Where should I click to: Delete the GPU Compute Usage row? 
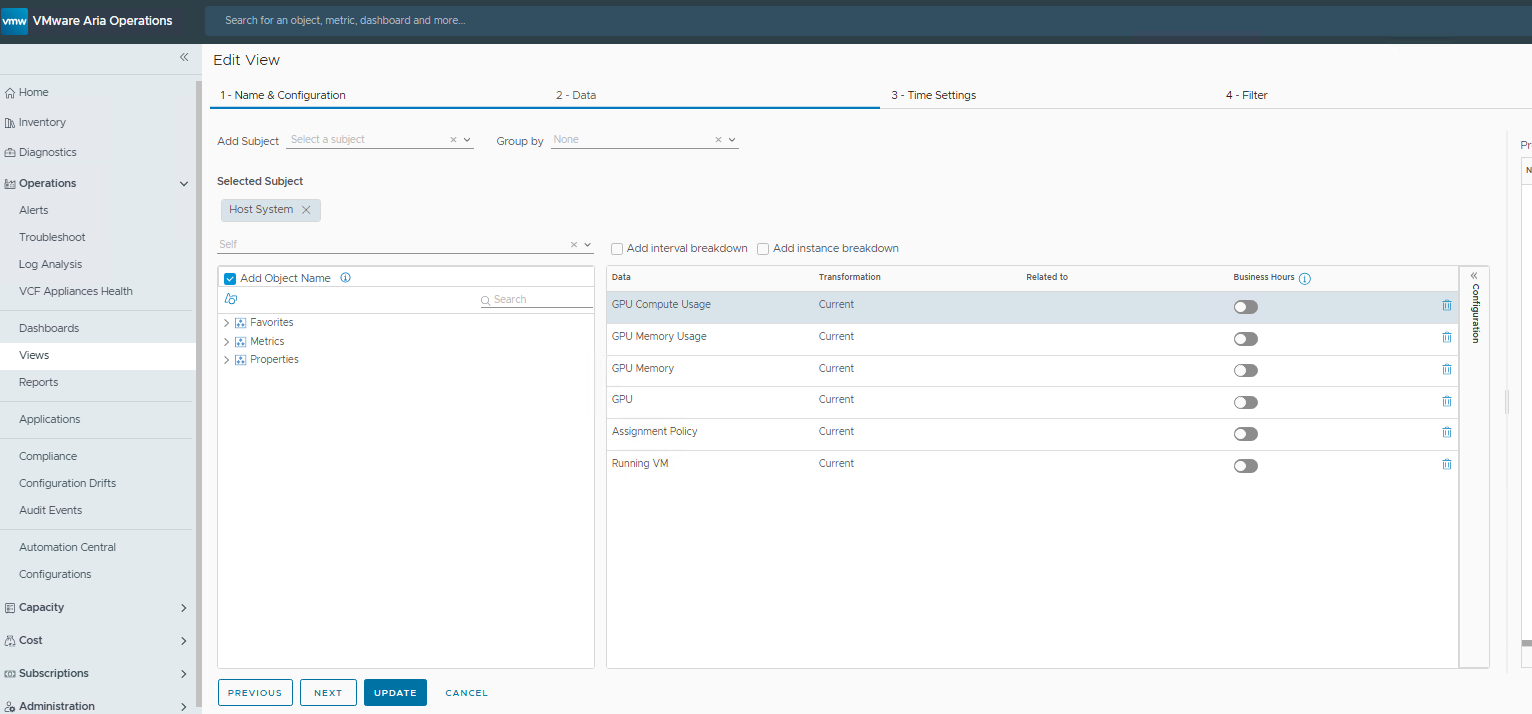[x=1446, y=305]
